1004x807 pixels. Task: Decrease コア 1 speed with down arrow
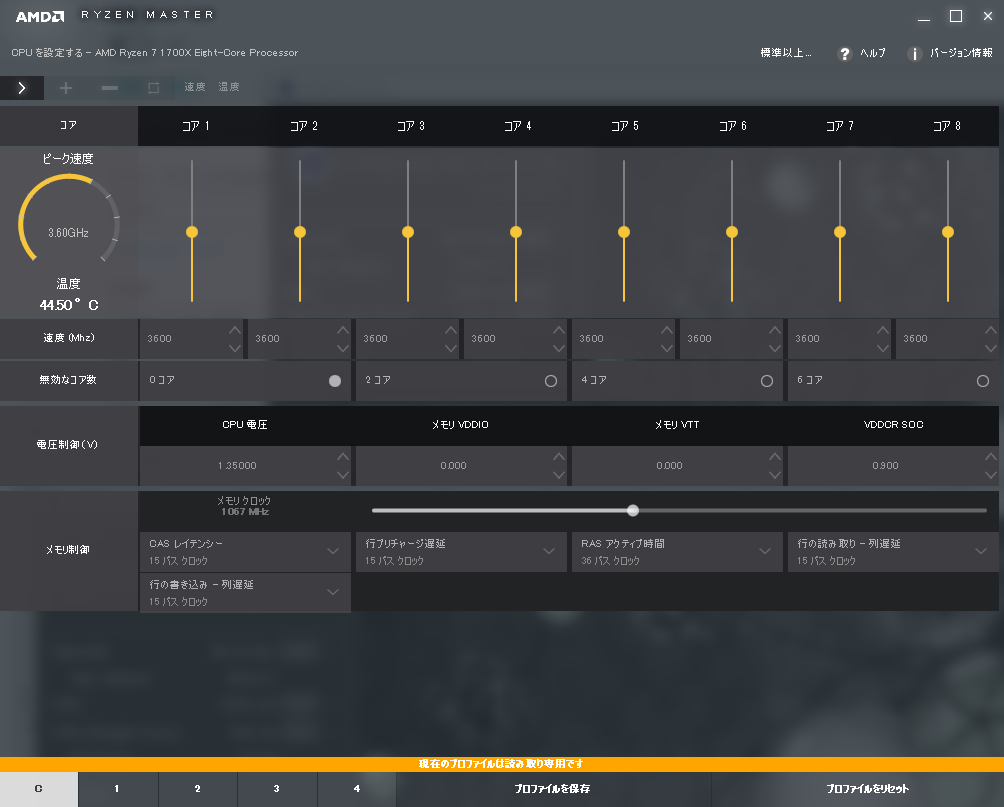(x=235, y=348)
